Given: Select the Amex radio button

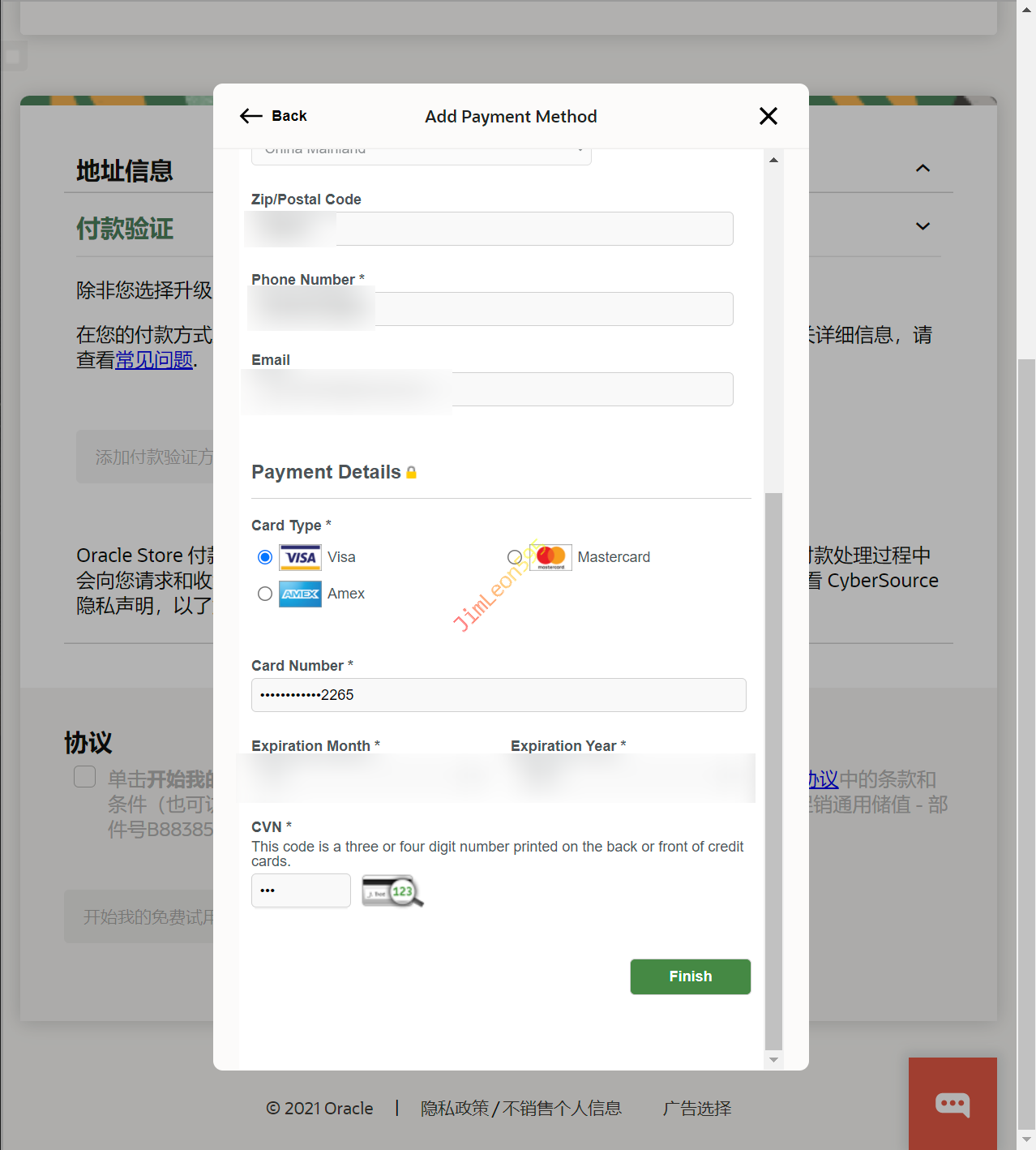Looking at the screenshot, I should [265, 594].
